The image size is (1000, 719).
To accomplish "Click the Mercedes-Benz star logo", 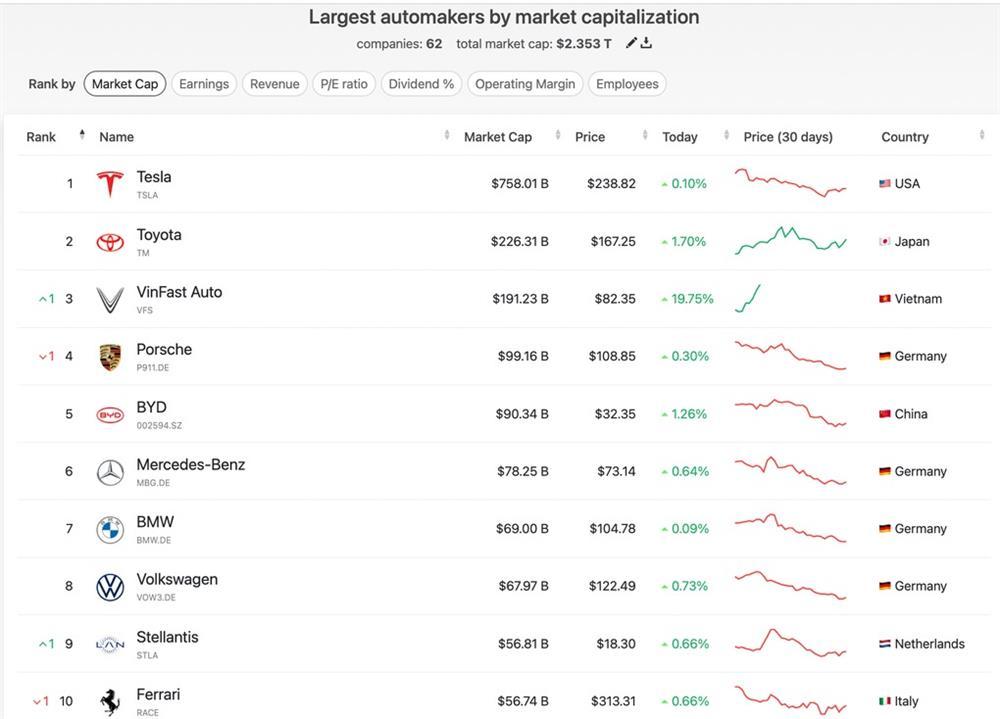I will coord(110,472).
